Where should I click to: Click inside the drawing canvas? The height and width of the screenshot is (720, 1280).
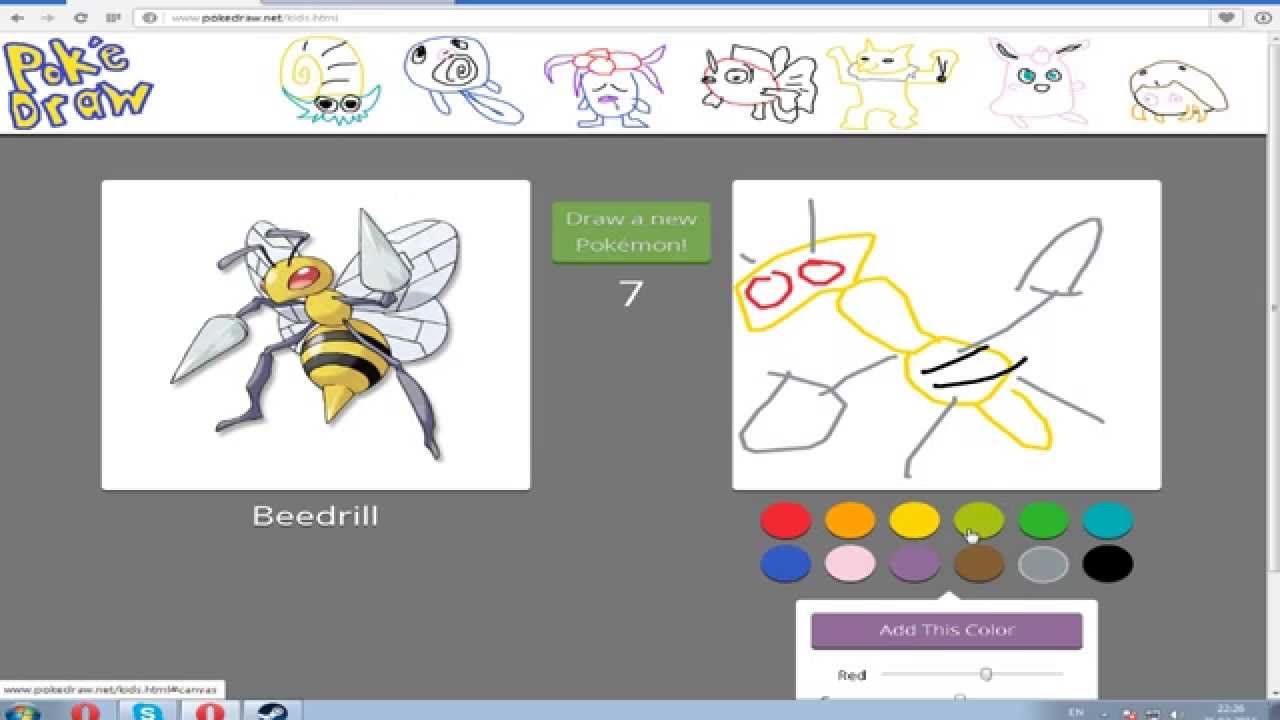pyautogui.click(x=946, y=335)
